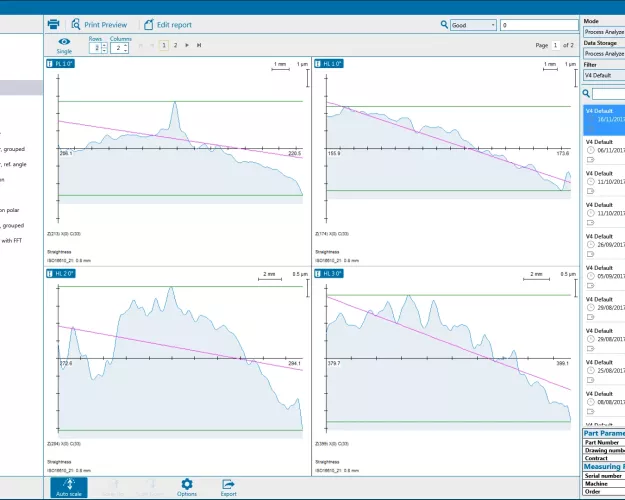Image resolution: width=625 pixels, height=500 pixels.
Task: Expand the Data Storage dropdown
Action: (x=603, y=53)
